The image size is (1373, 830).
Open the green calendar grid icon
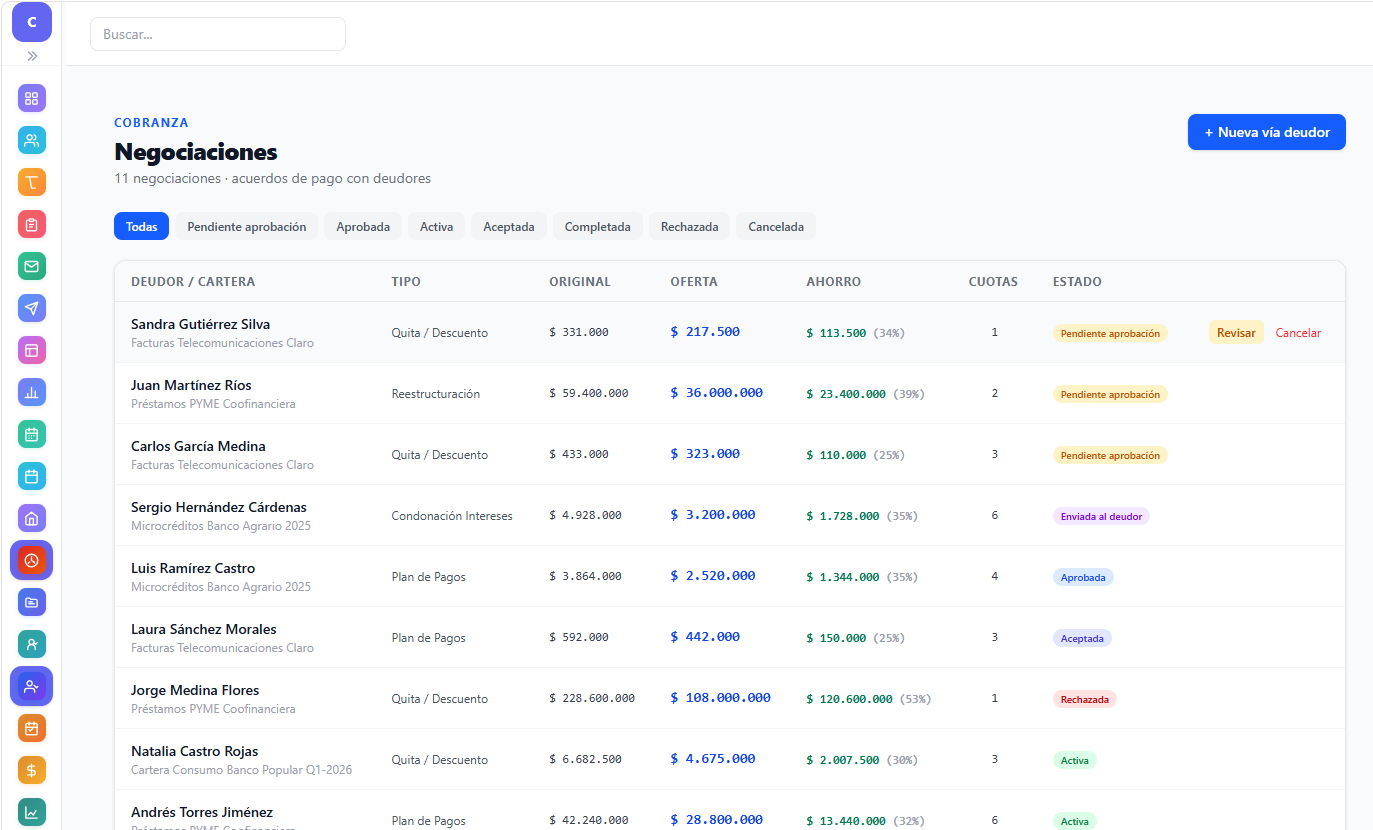point(32,434)
